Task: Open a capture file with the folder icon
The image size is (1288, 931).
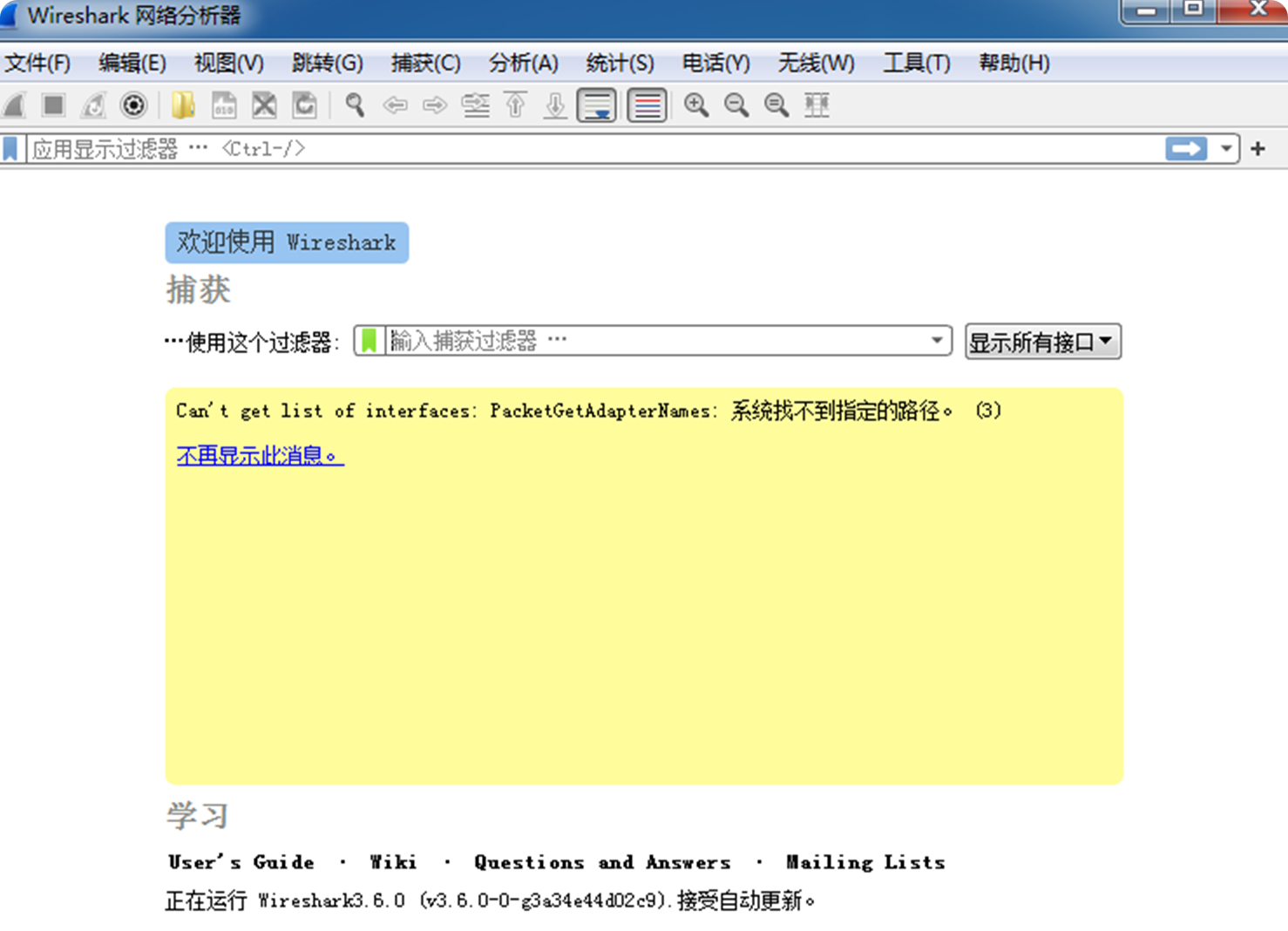Action: pos(183,105)
